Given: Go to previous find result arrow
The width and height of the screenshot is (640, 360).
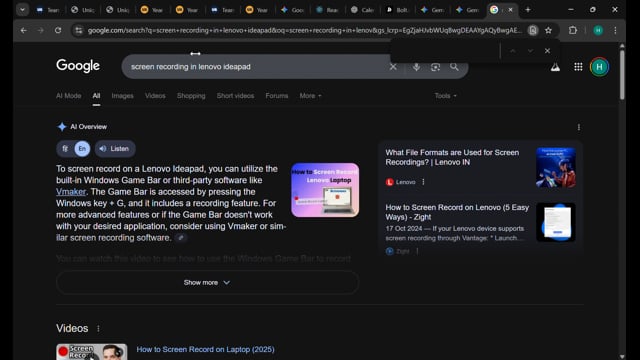Looking at the screenshot, I should click(x=513, y=51).
